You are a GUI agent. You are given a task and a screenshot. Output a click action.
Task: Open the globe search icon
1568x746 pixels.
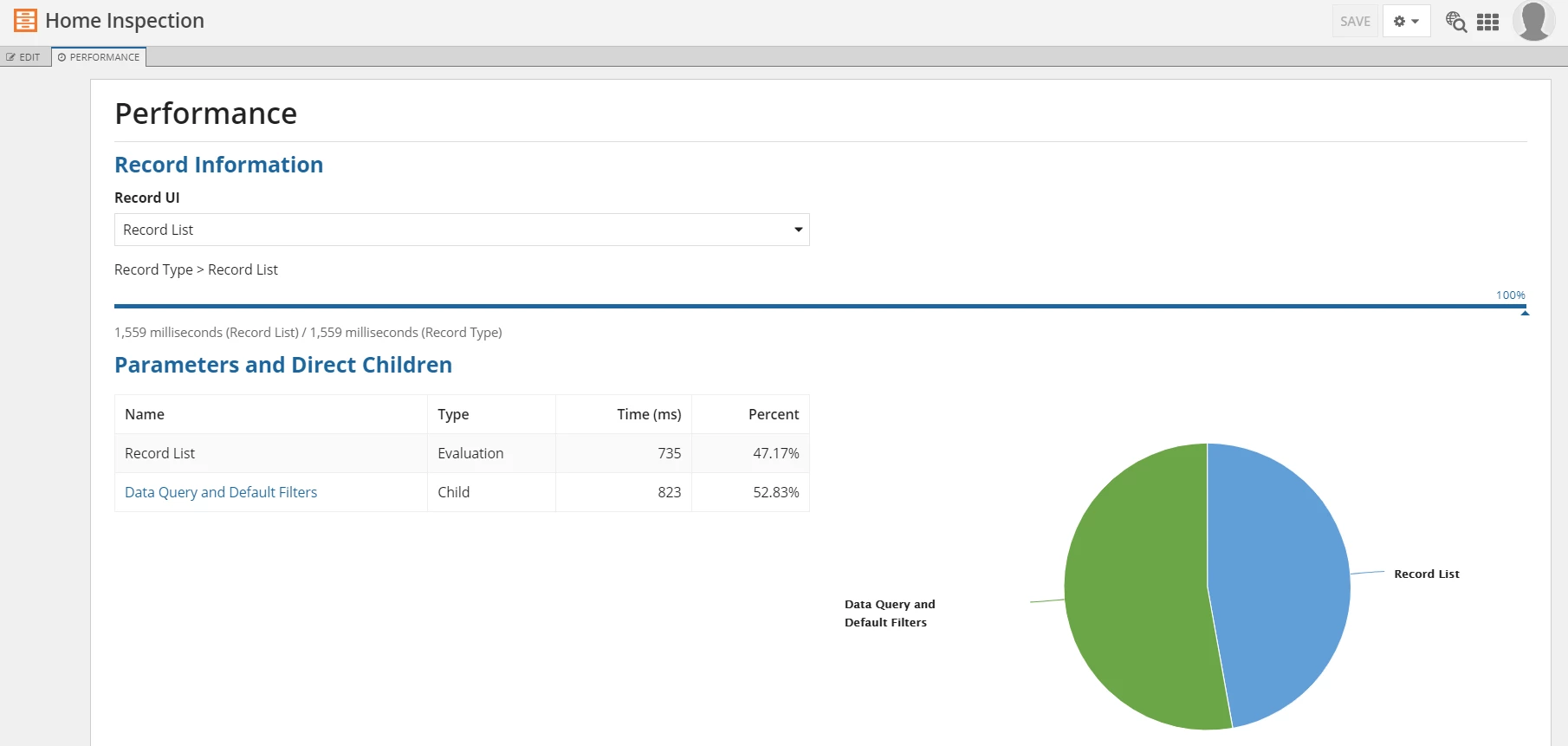pyautogui.click(x=1456, y=22)
